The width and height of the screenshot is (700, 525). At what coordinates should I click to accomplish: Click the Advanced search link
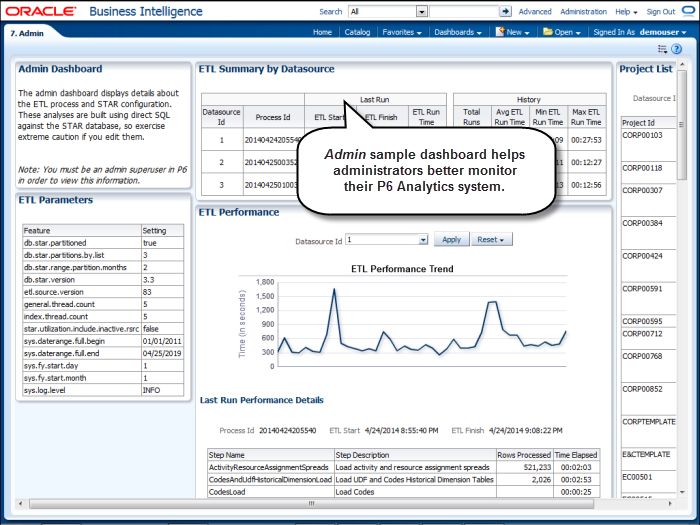pyautogui.click(x=535, y=12)
